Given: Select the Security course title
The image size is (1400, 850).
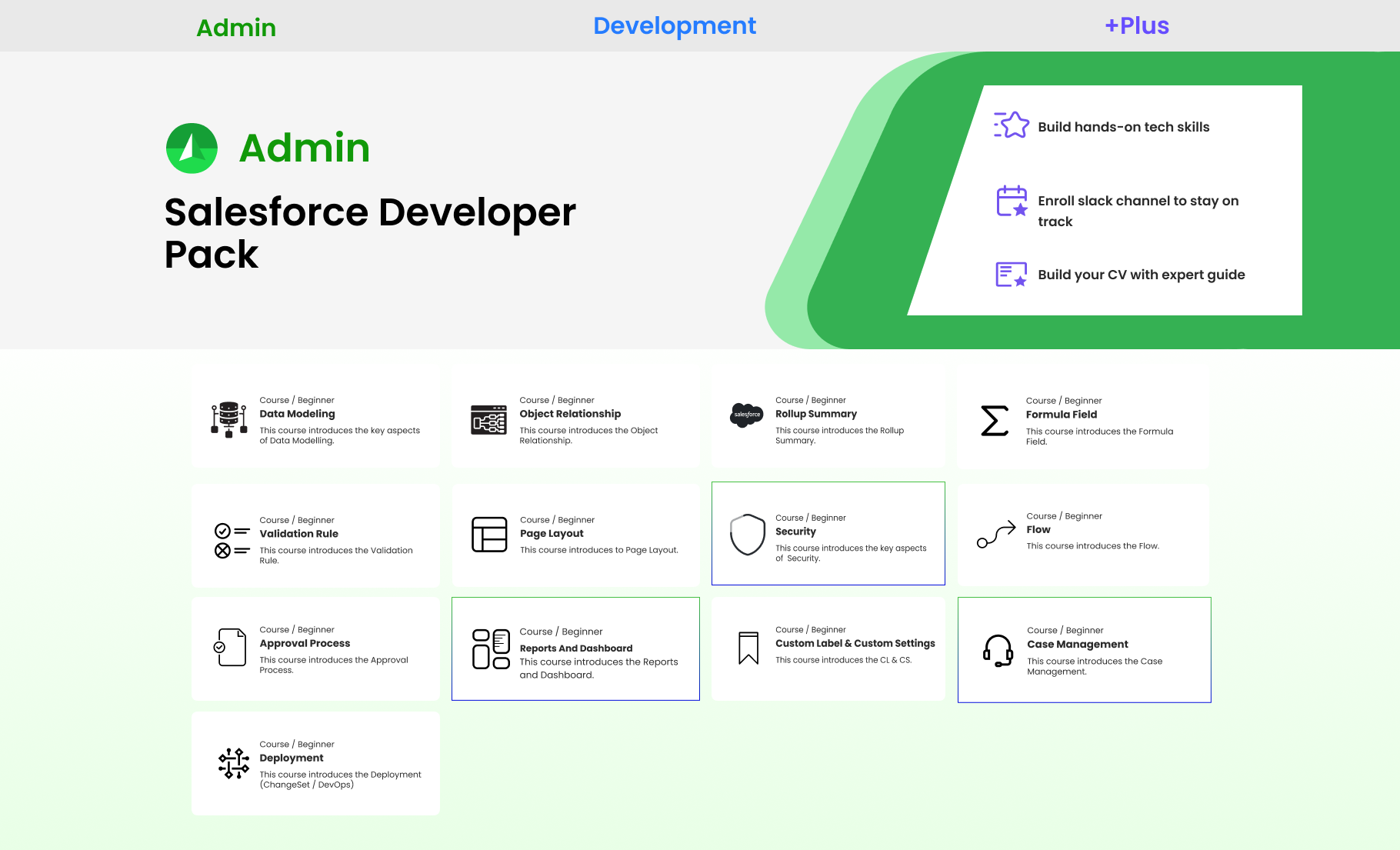Looking at the screenshot, I should point(795,532).
